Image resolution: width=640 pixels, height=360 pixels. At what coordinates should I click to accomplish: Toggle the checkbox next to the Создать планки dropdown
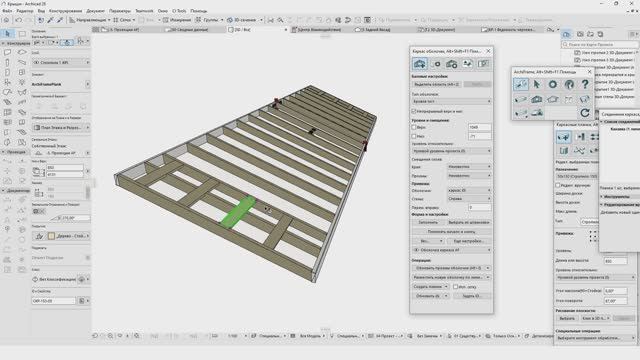coord(456,287)
